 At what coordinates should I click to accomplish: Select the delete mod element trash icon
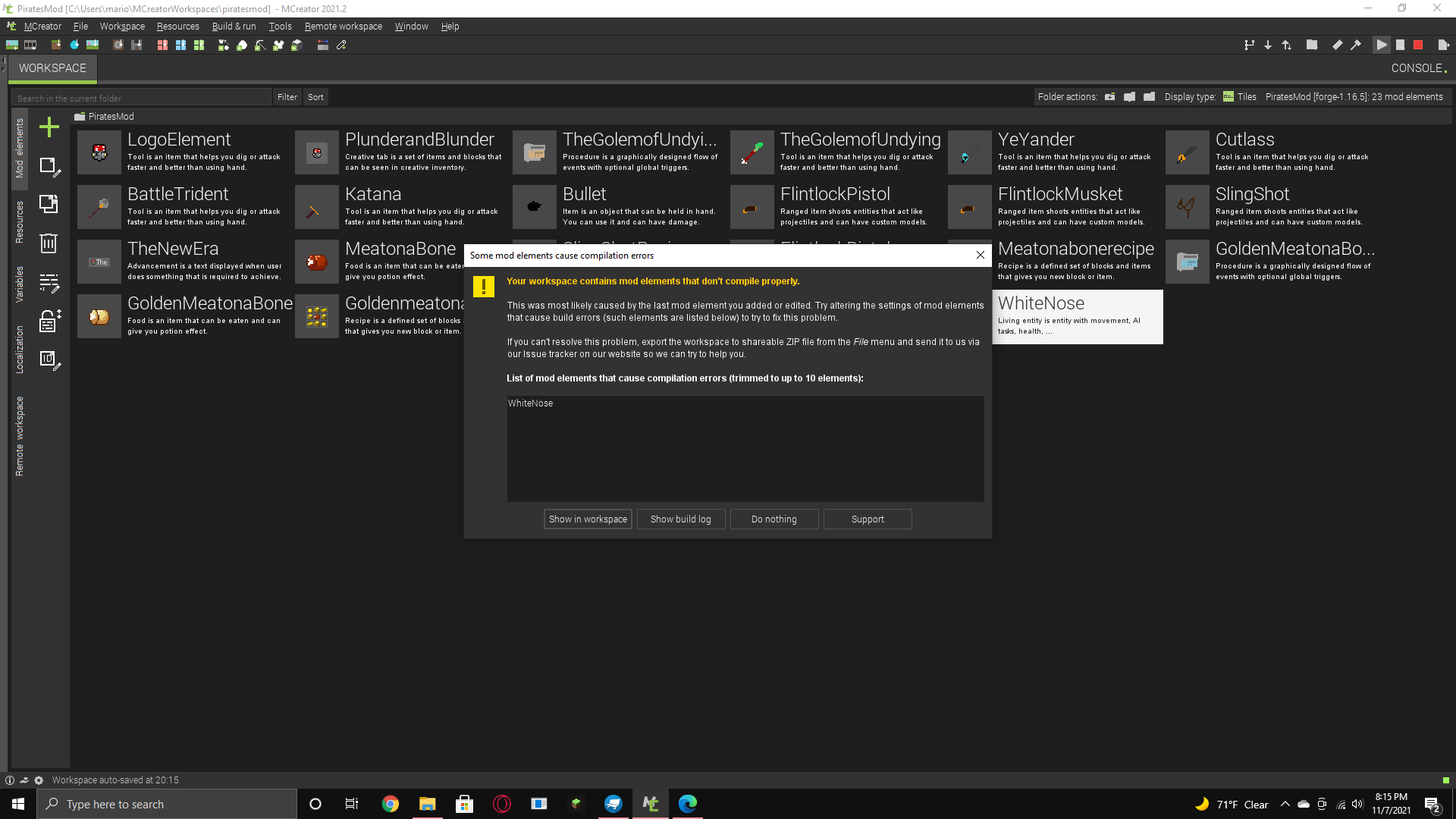(49, 243)
